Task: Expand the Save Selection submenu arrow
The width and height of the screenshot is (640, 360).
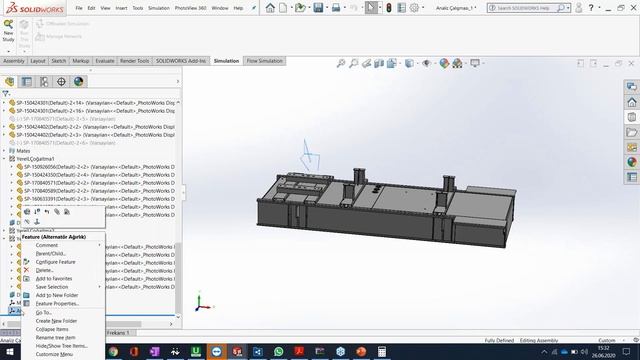Action: pos(99,287)
